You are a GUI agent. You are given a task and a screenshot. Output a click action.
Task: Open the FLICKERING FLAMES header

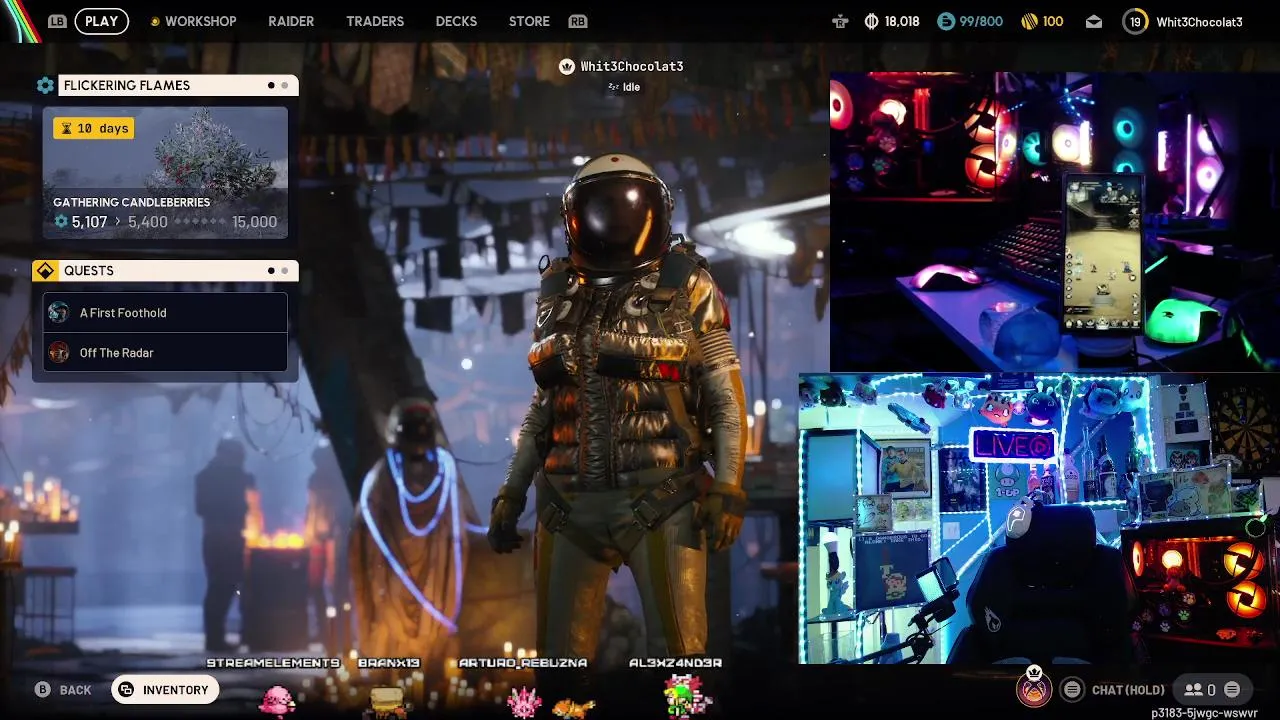click(x=178, y=86)
